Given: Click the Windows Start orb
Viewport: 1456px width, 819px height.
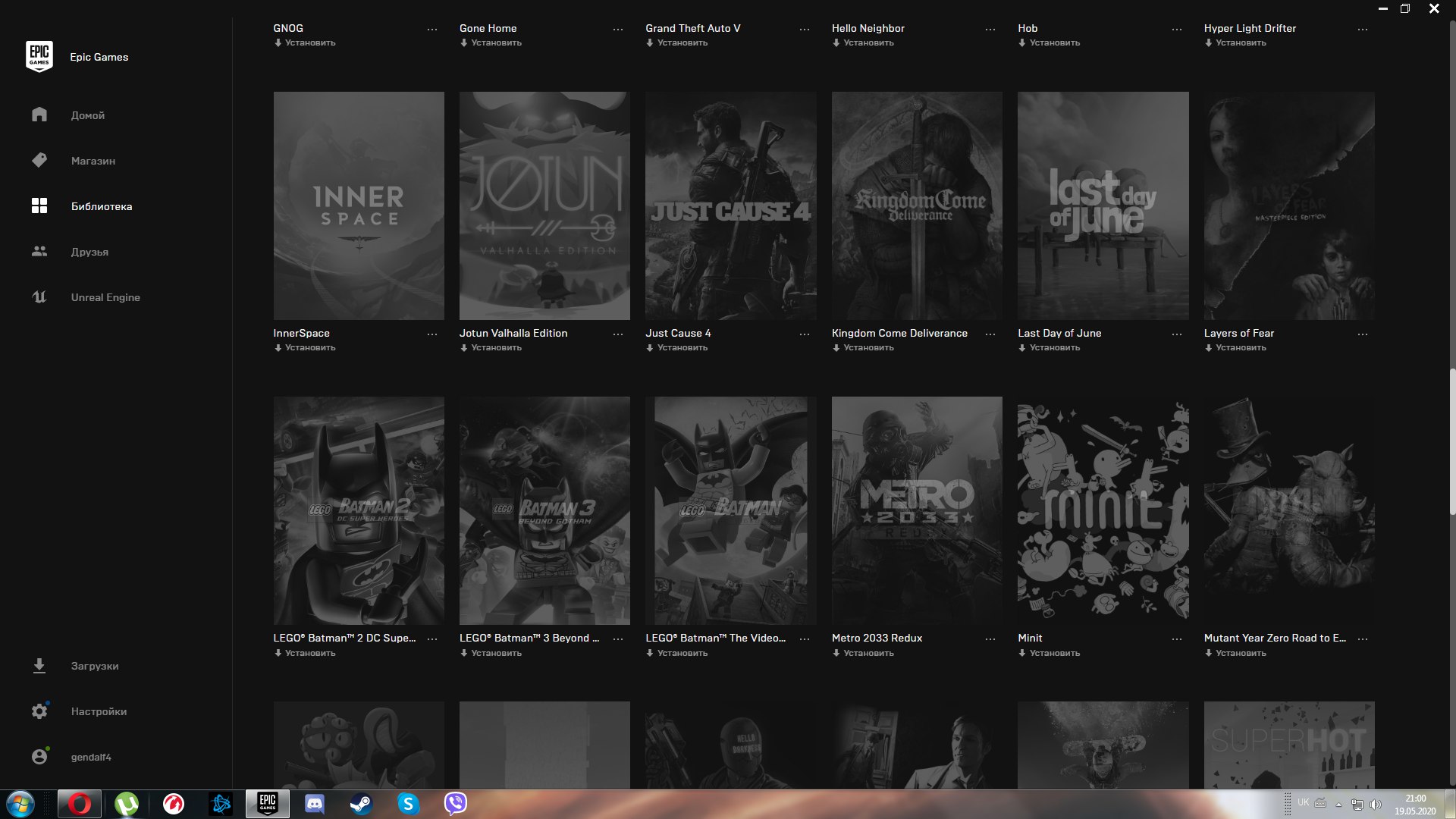Looking at the screenshot, I should 20,804.
